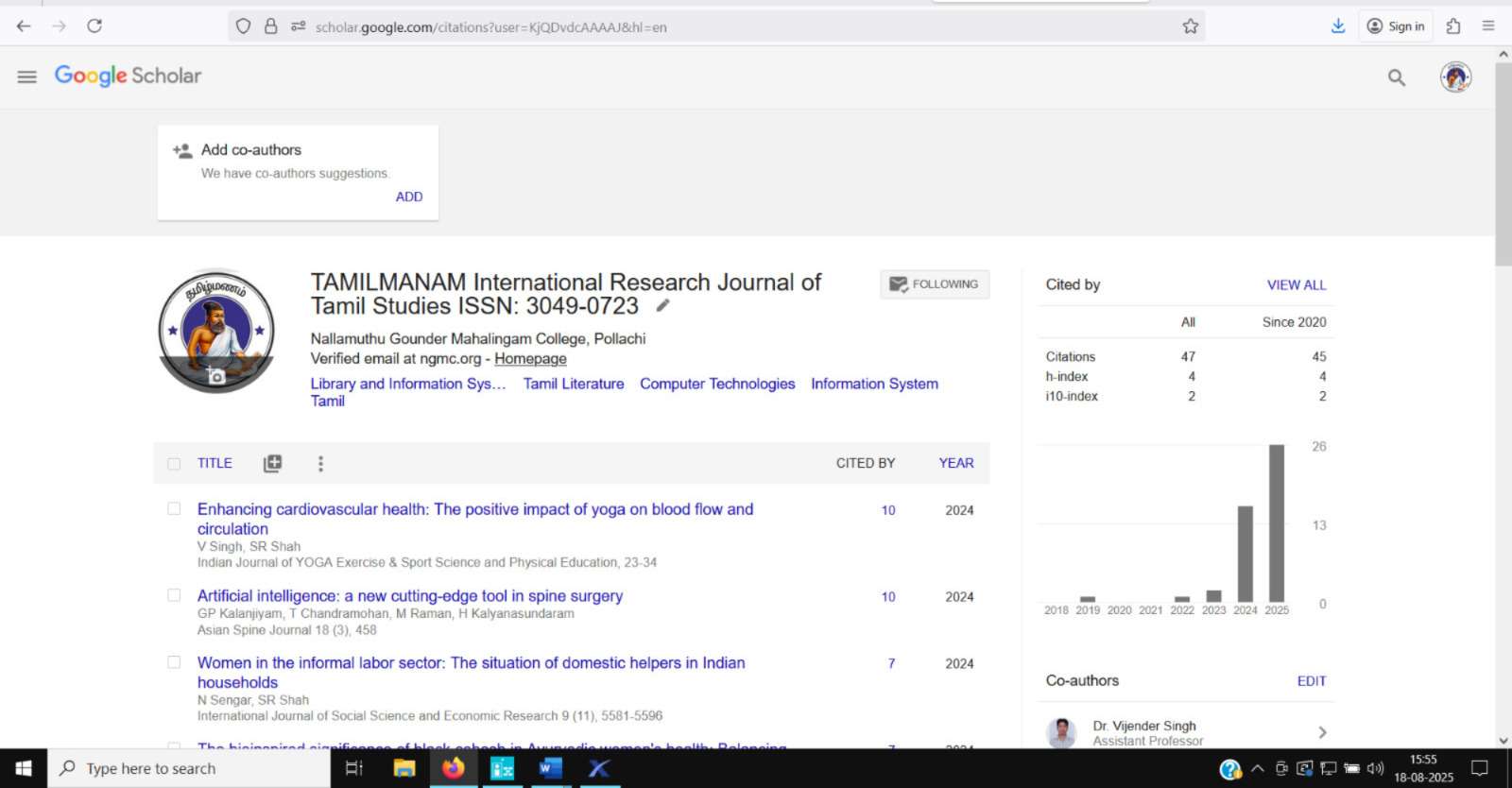Screen dimensions: 1512x788
Task: Click the padlock site security icon
Action: tap(271, 26)
